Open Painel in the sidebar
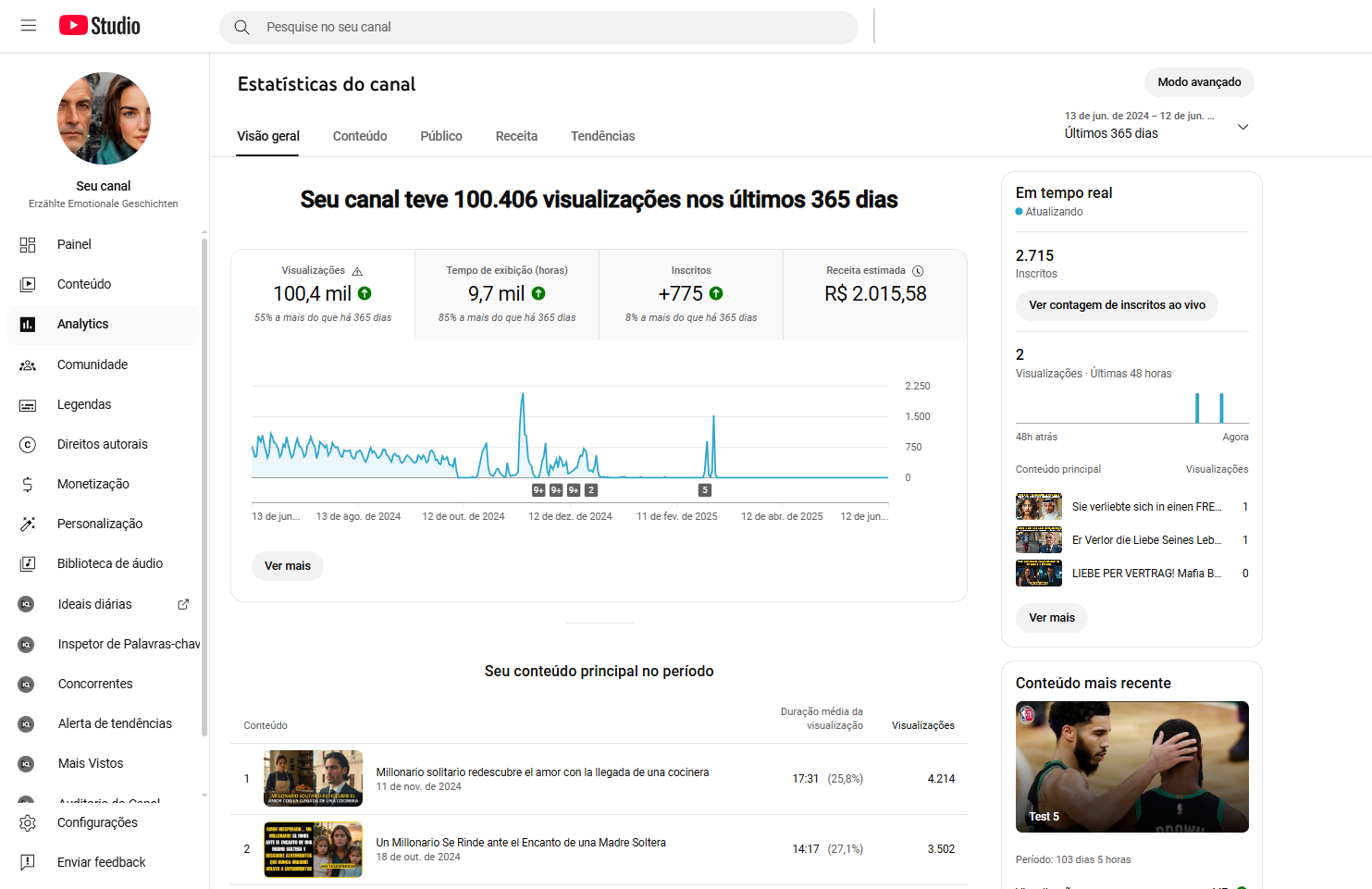Image resolution: width=1372 pixels, height=889 pixels. pyautogui.click(x=104, y=244)
